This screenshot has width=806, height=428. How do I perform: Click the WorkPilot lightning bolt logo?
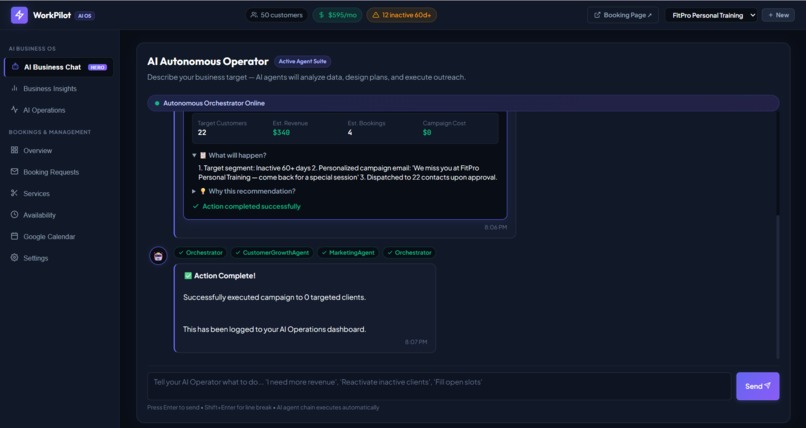click(20, 15)
